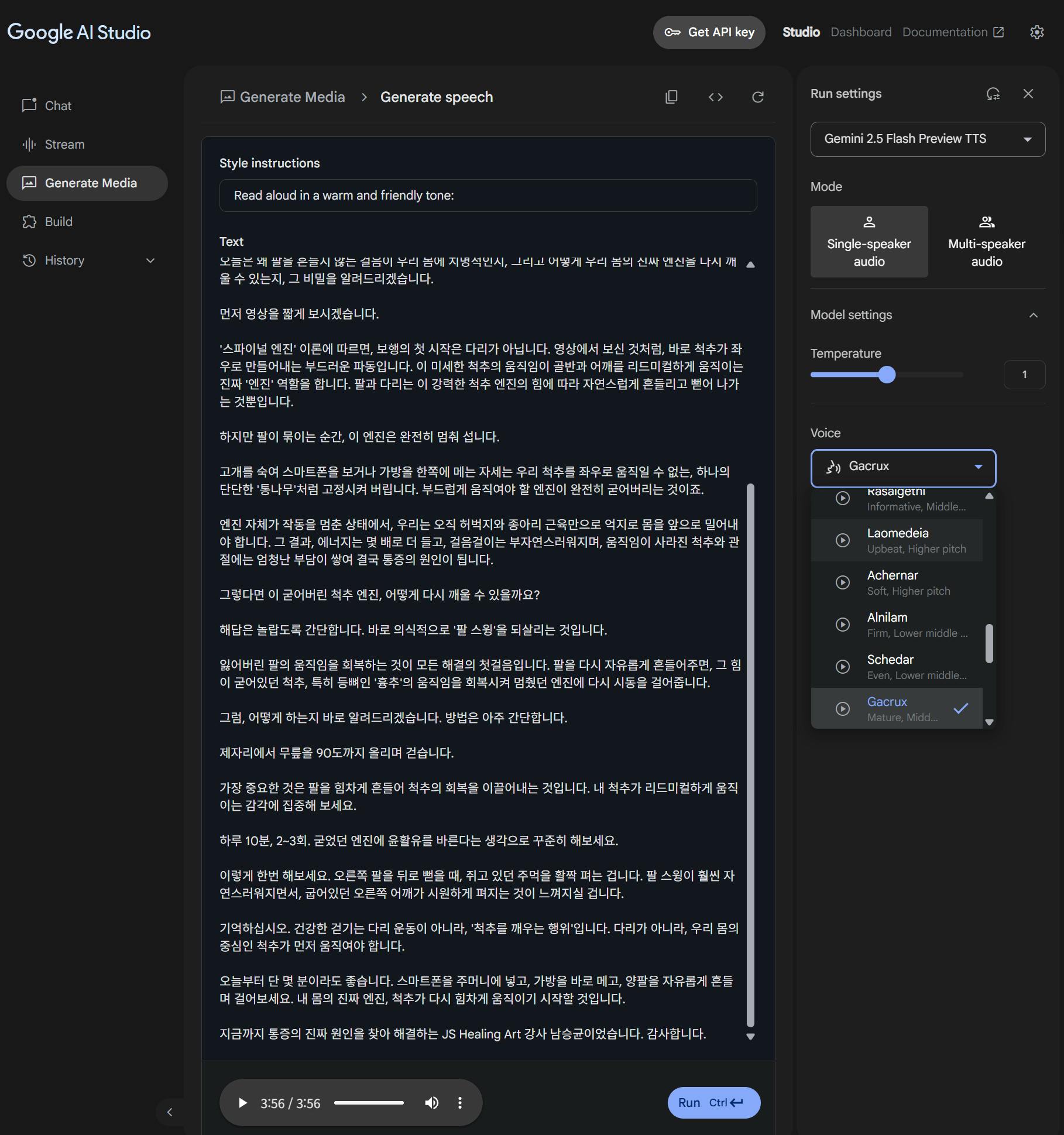Select Generate Media in sidebar

[x=87, y=183]
